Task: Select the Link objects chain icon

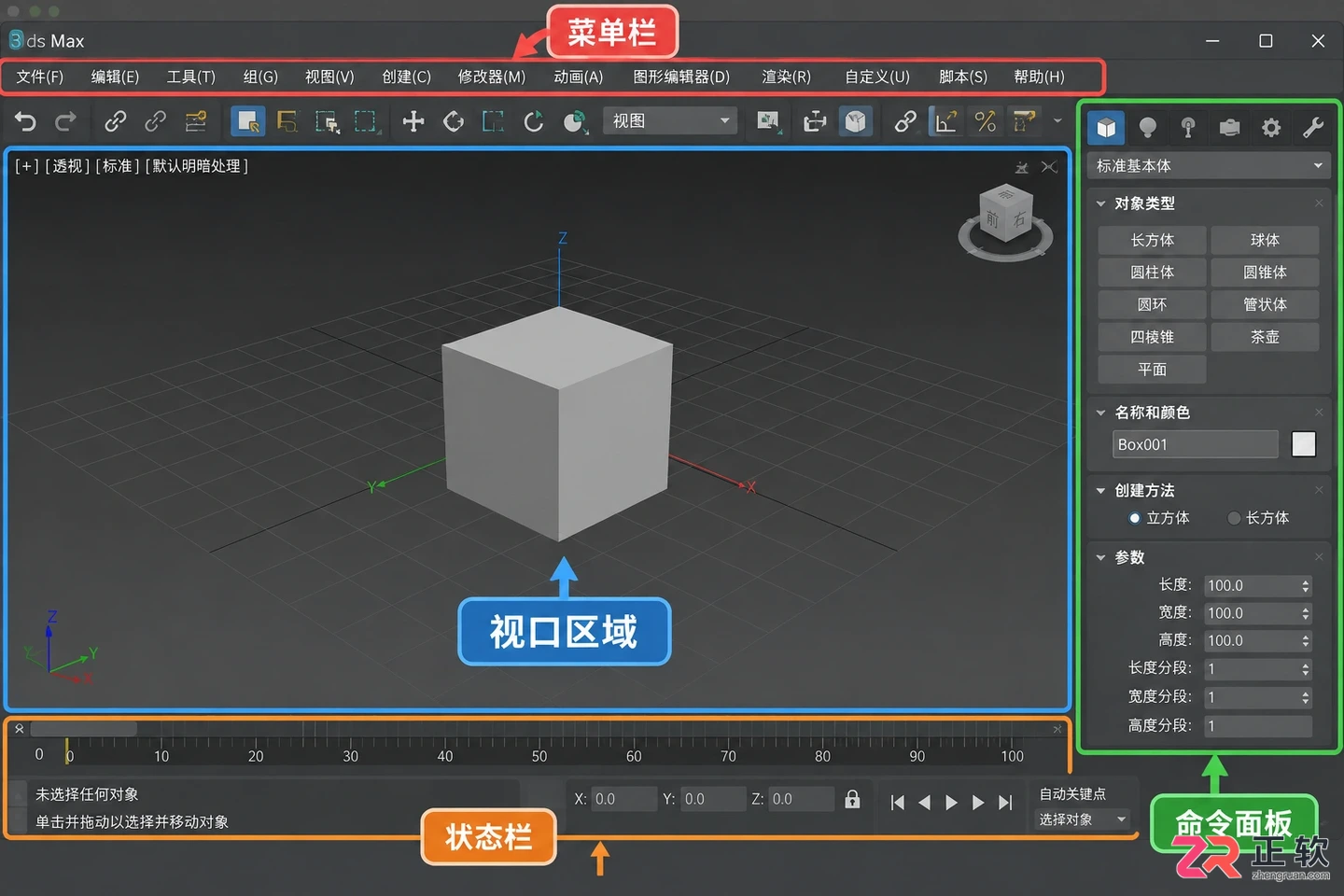Action: point(116,121)
